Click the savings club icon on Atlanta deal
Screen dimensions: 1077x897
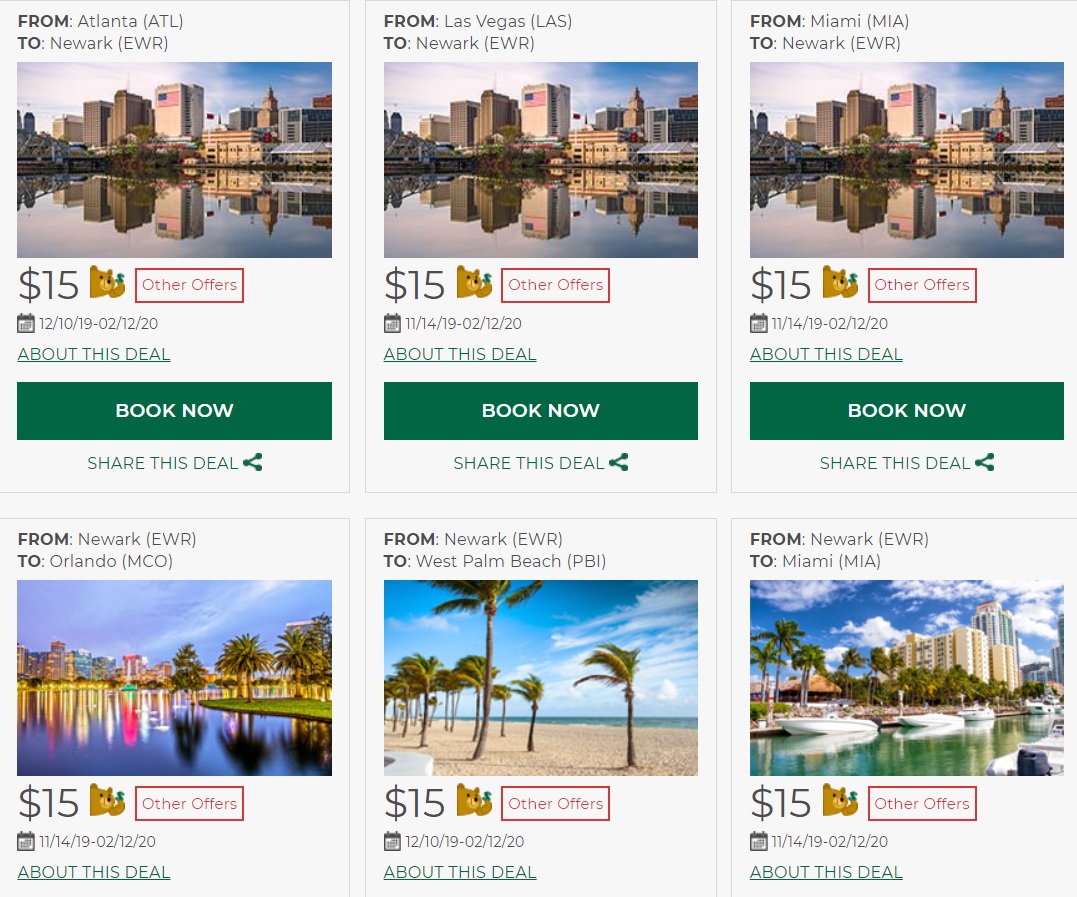[x=107, y=283]
